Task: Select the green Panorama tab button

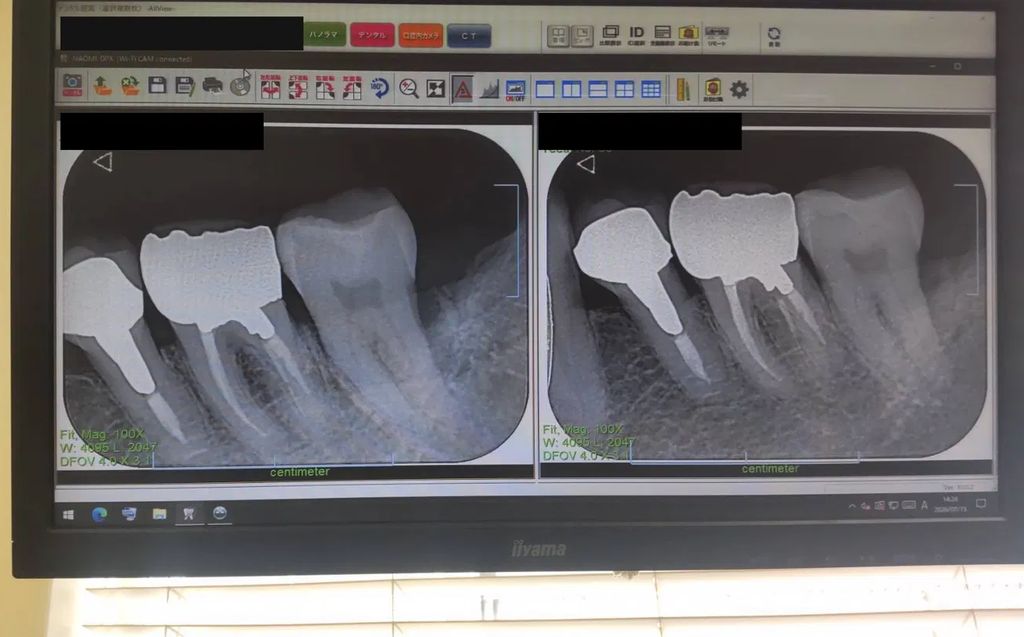Action: [324, 35]
